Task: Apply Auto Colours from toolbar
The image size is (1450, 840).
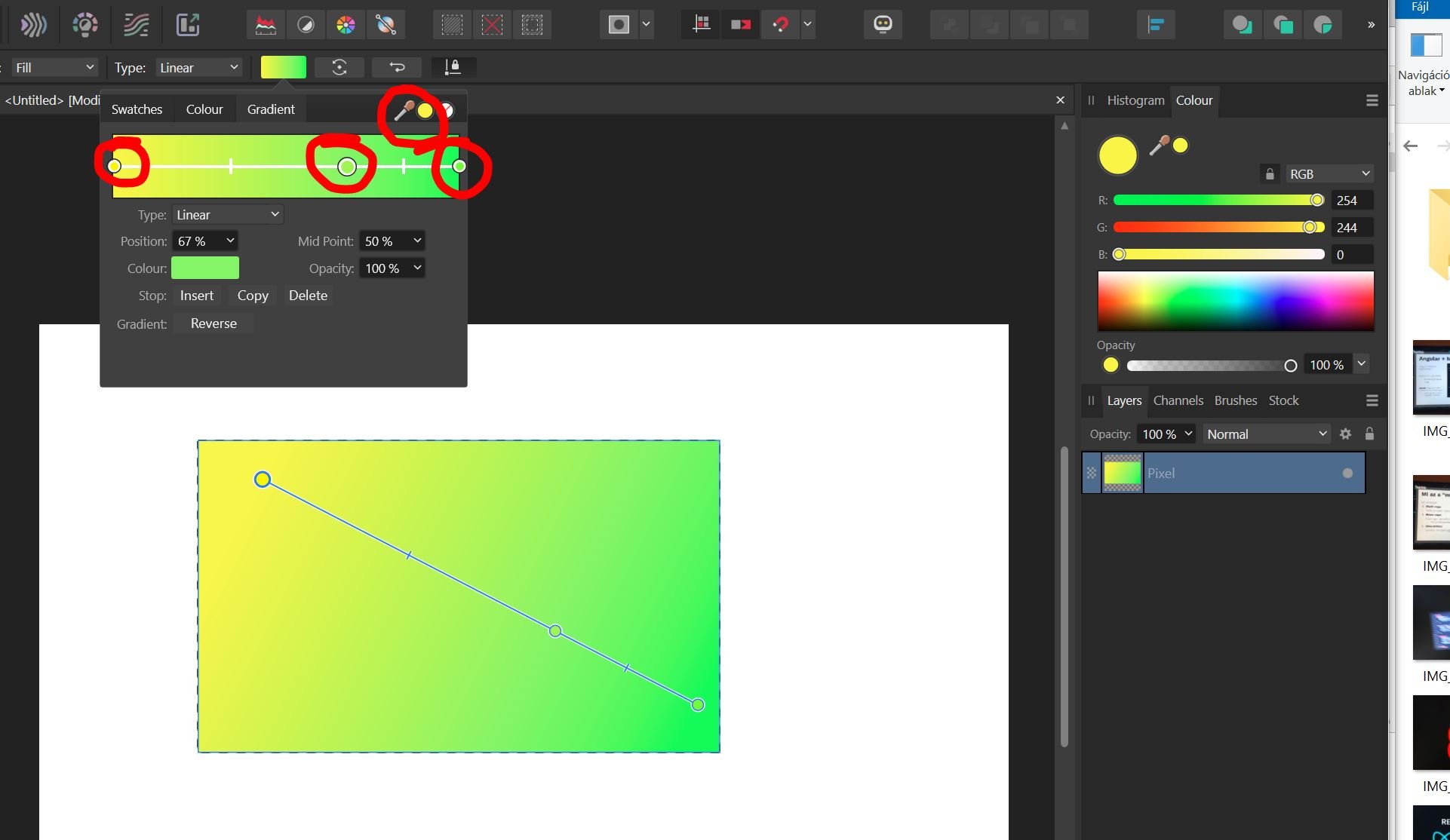Action: 346,25
